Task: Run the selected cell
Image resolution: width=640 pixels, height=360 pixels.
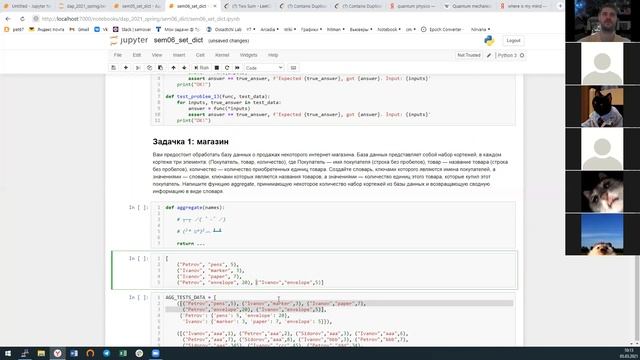Action: pyautogui.click(x=201, y=68)
